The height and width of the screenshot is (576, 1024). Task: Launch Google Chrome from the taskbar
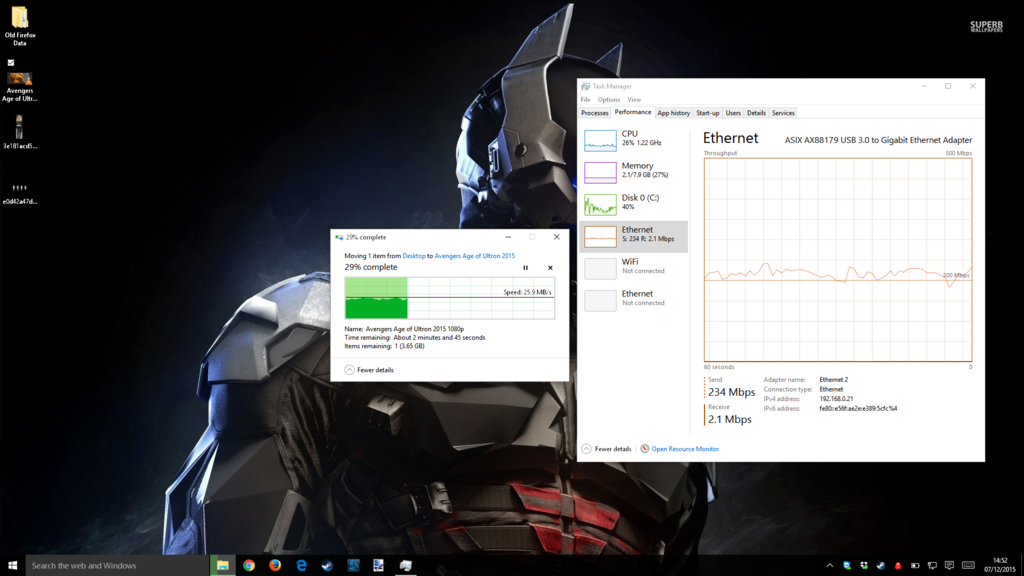[x=249, y=565]
